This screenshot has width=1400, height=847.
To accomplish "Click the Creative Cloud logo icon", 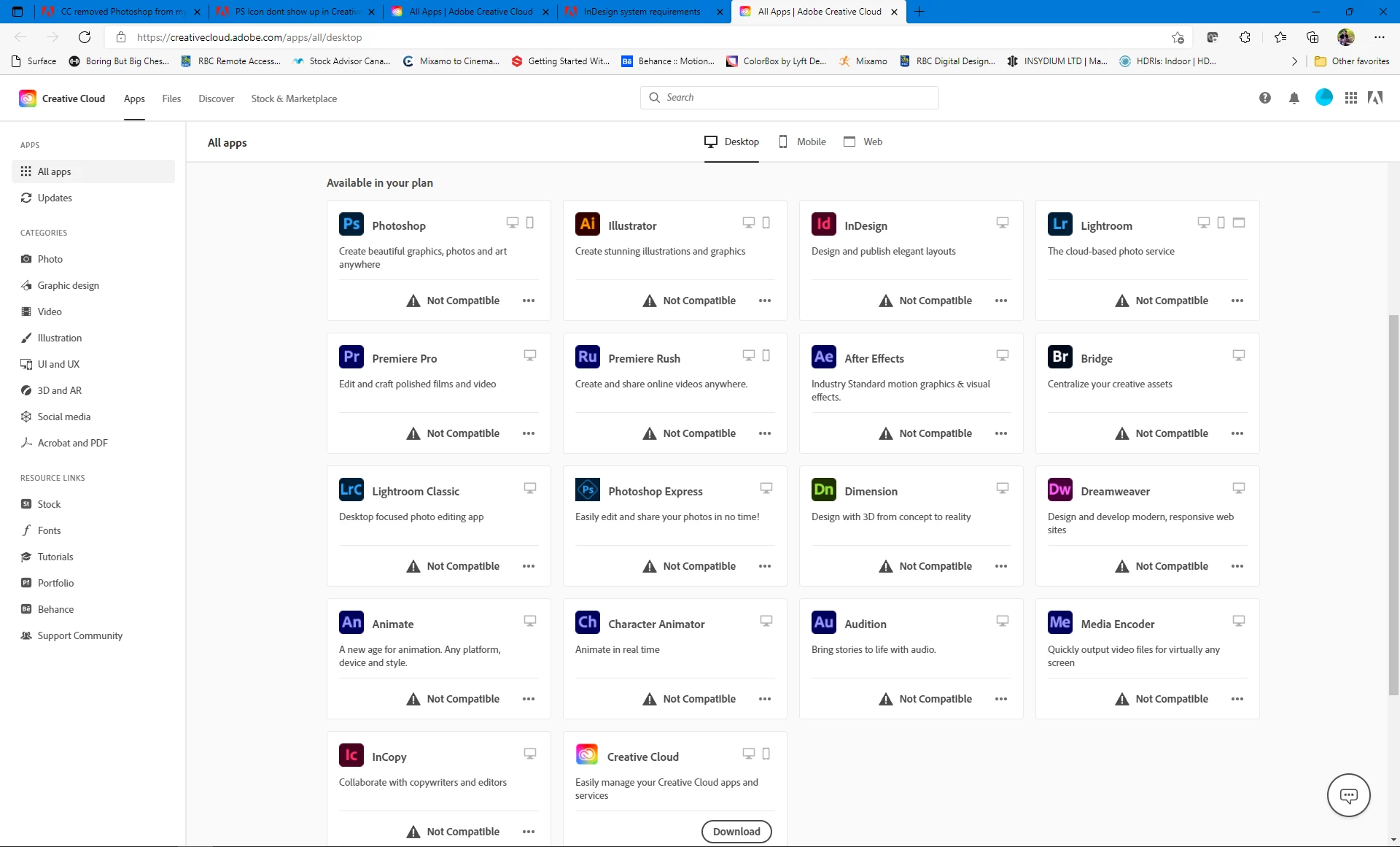I will pyautogui.click(x=28, y=98).
